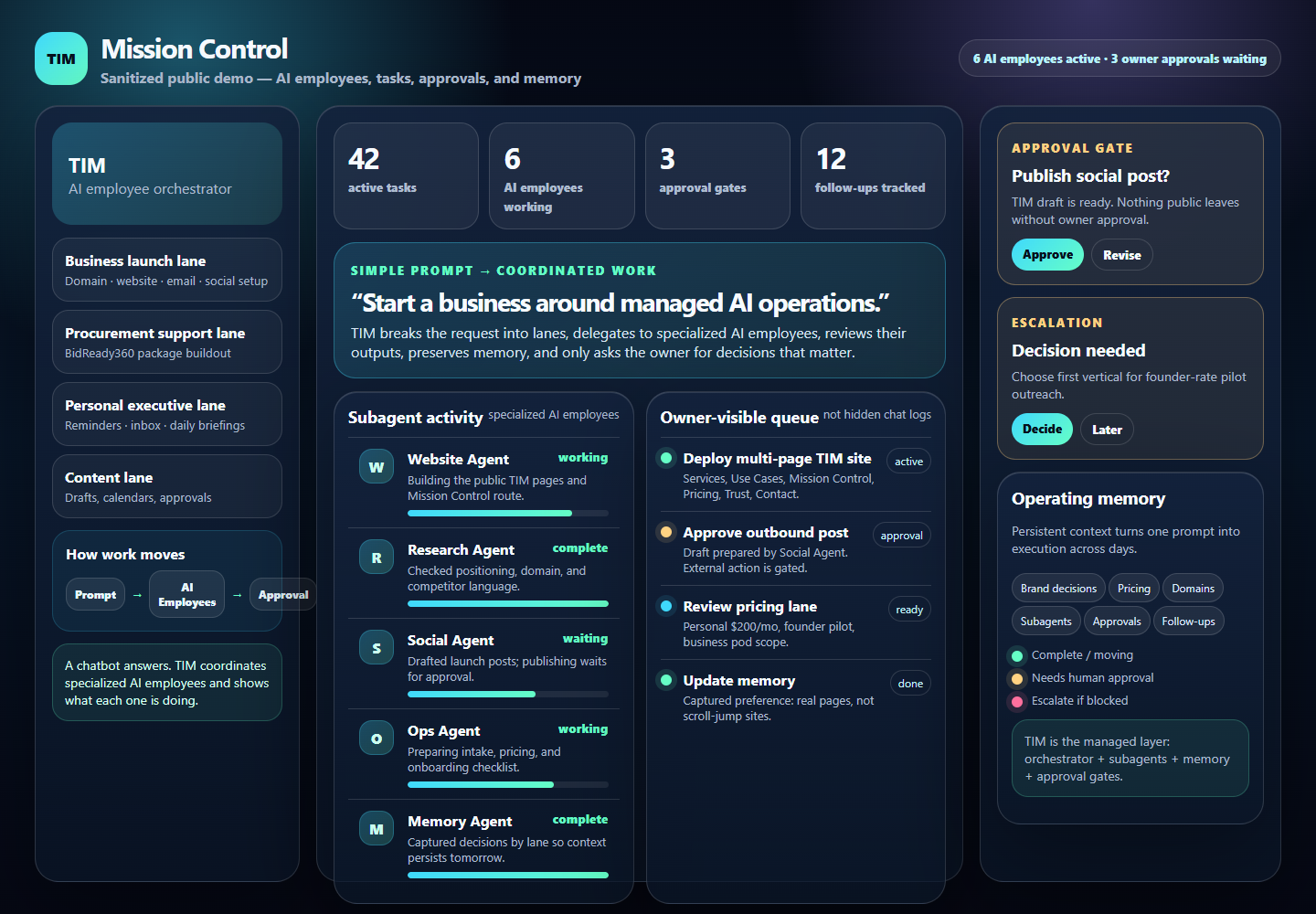Click the AI Employees step chip
The image size is (1316, 914).
click(186, 594)
